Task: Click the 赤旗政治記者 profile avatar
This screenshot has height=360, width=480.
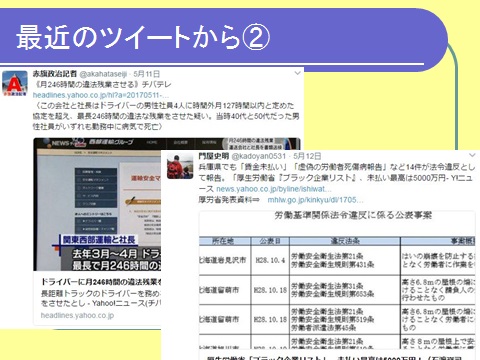Action: (x=15, y=83)
